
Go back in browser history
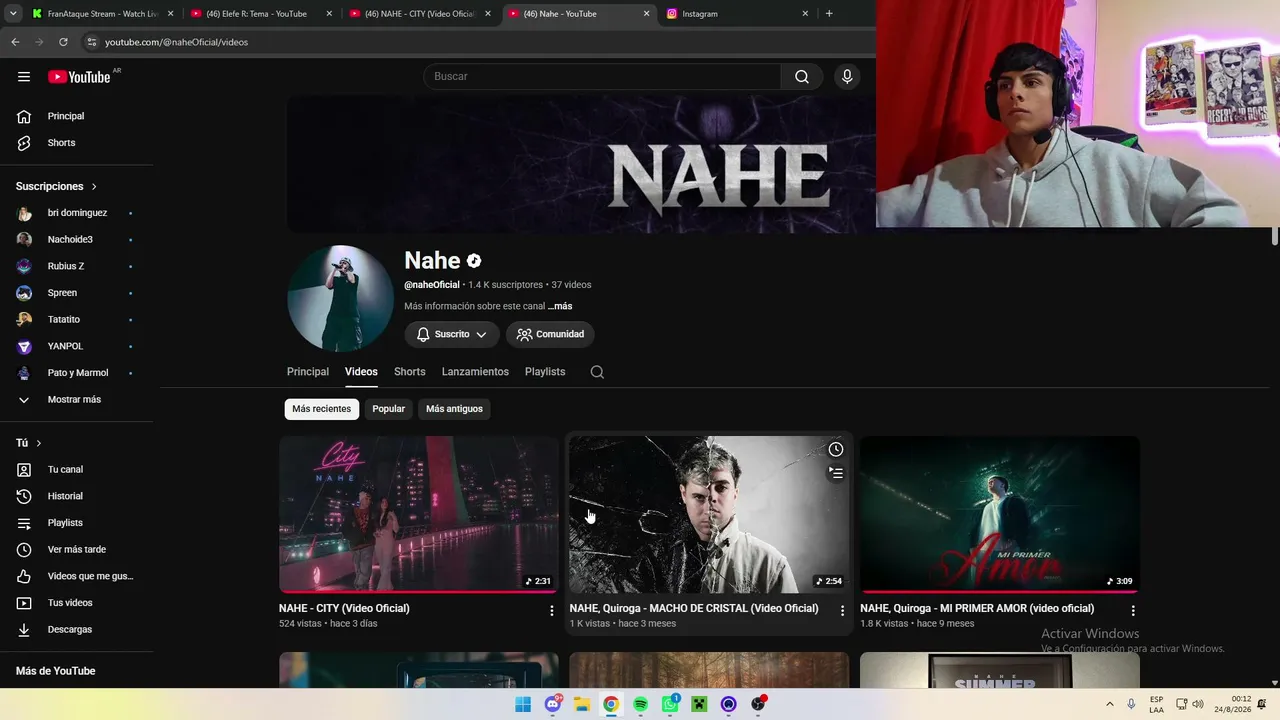15,42
